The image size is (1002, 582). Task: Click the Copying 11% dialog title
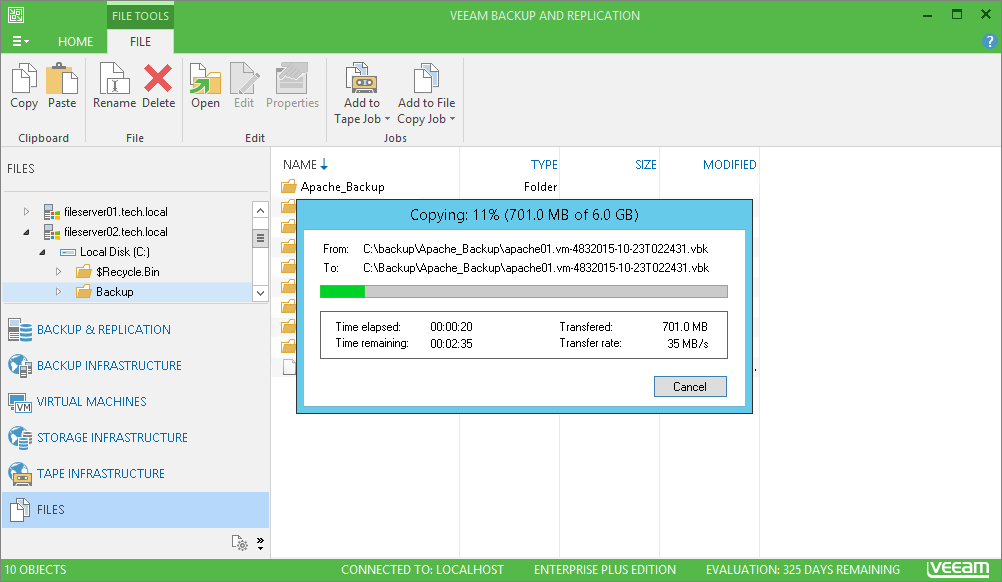[524, 215]
